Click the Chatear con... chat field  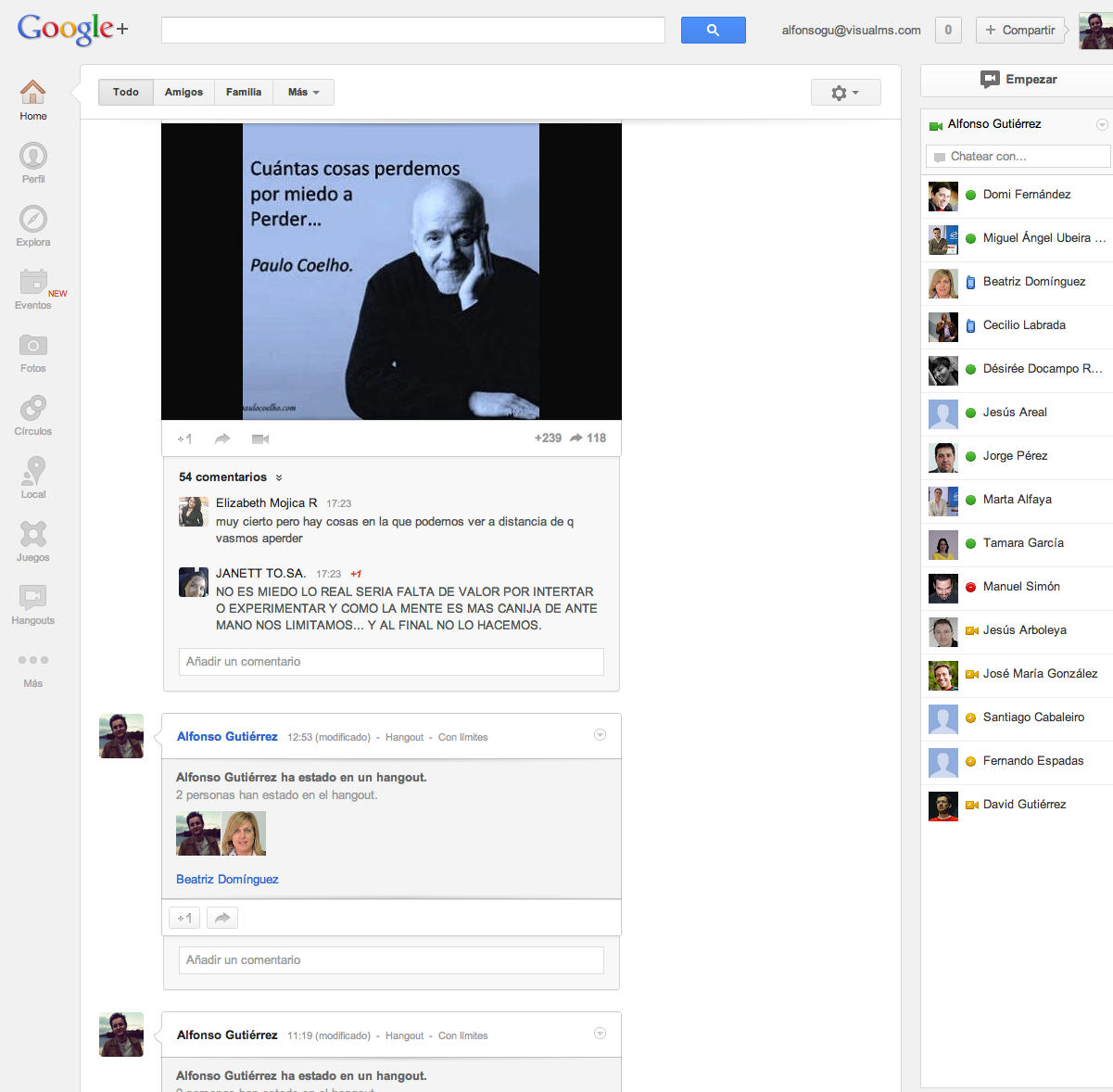click(x=1018, y=157)
